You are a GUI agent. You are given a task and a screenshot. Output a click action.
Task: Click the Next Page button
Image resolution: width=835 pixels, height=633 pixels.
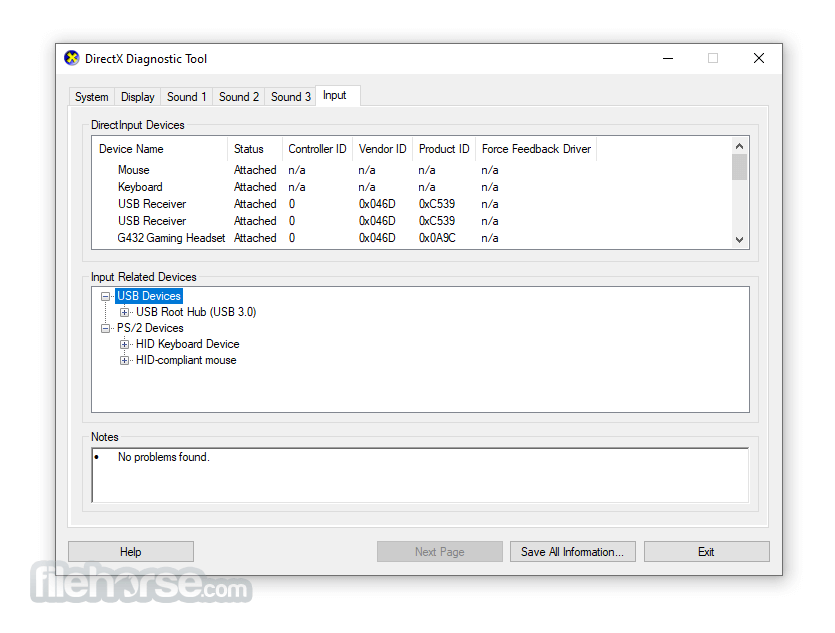tap(440, 552)
